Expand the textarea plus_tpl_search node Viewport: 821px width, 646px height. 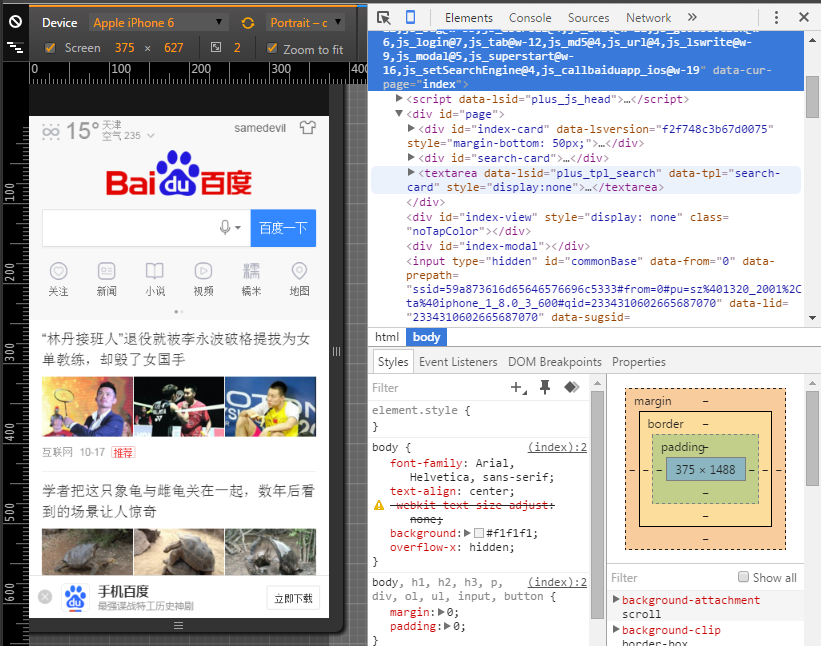pyautogui.click(x=411, y=172)
